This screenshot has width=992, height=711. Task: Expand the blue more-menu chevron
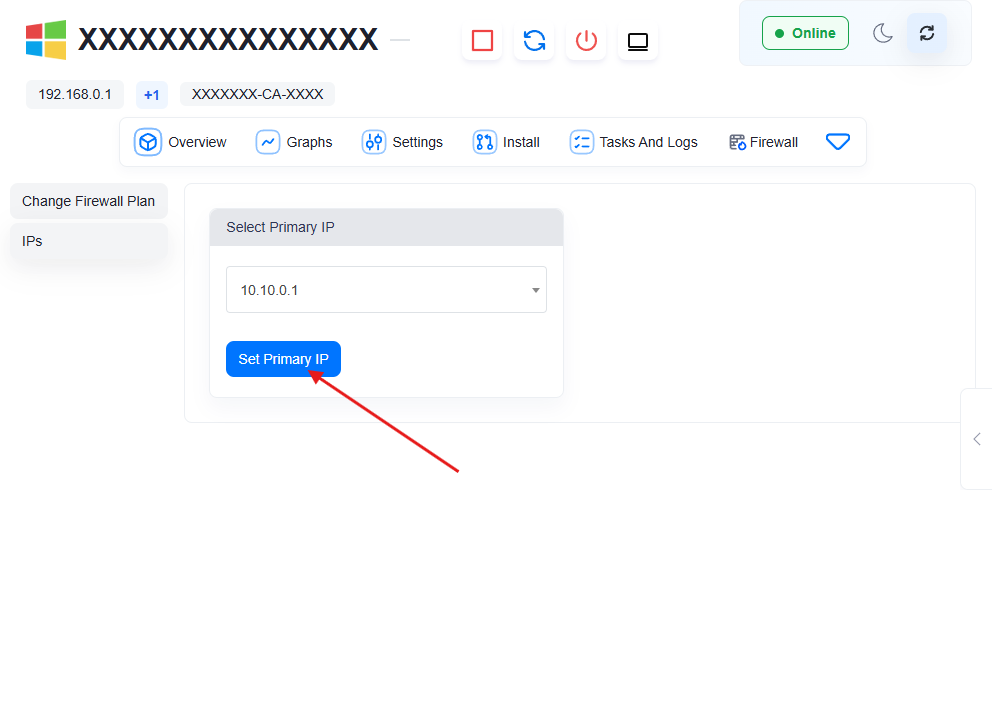tap(838, 142)
